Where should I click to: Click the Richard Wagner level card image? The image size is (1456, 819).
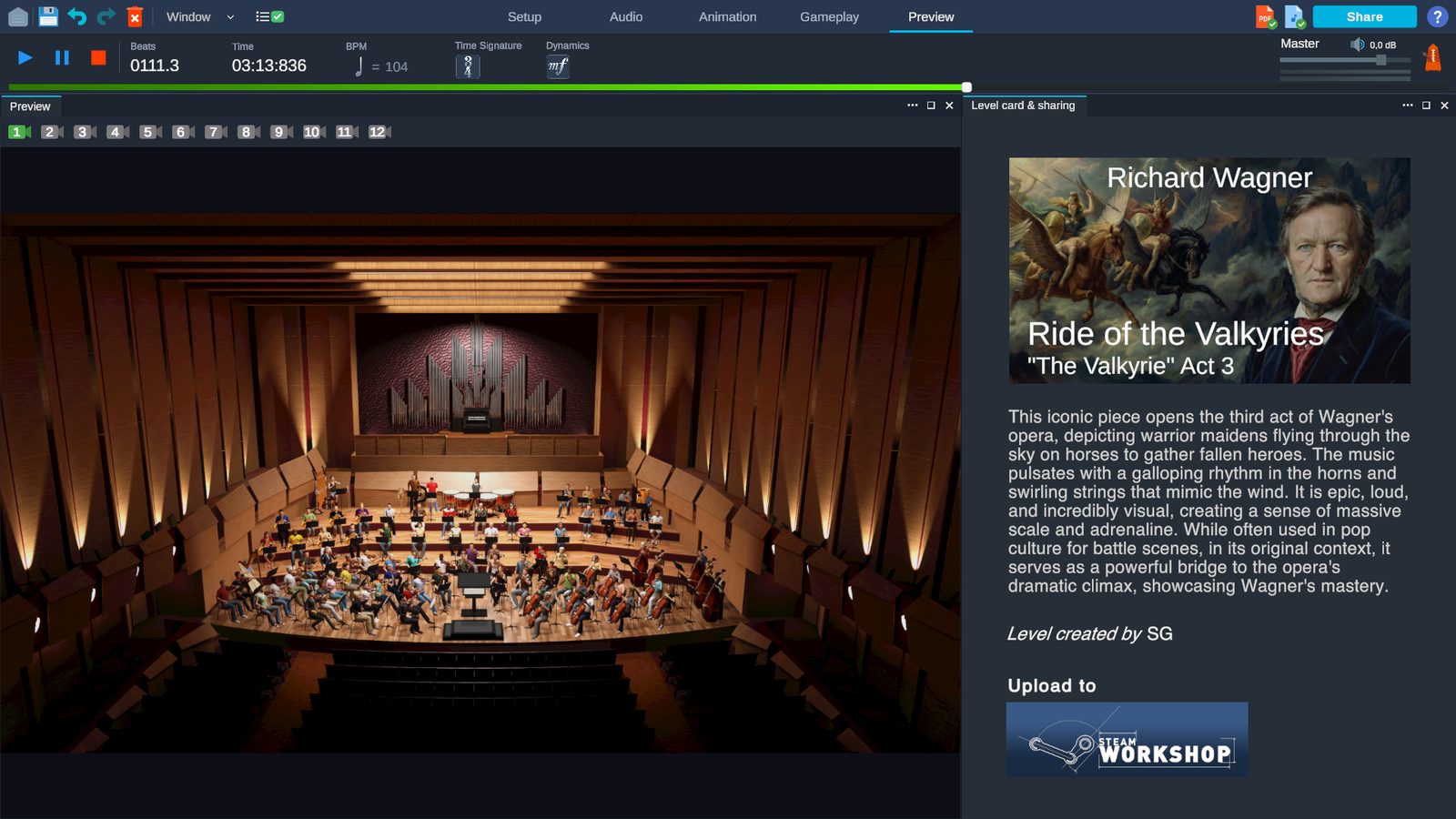point(1209,270)
